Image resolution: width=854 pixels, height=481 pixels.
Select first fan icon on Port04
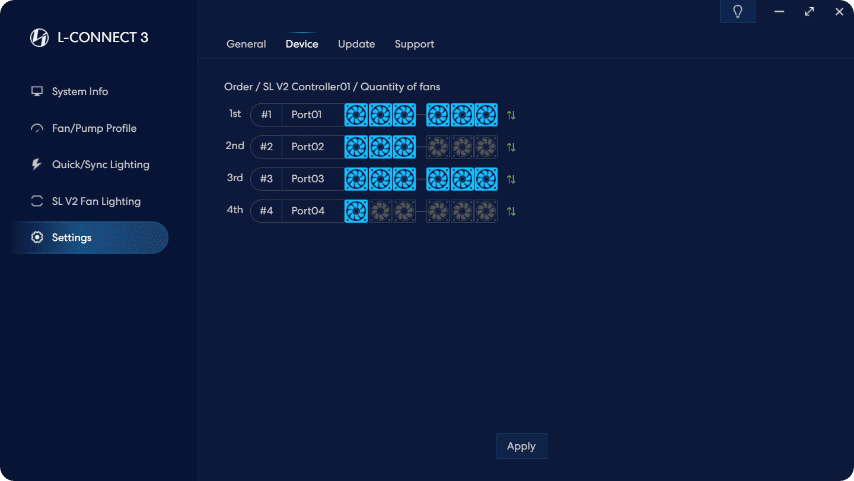coord(356,211)
